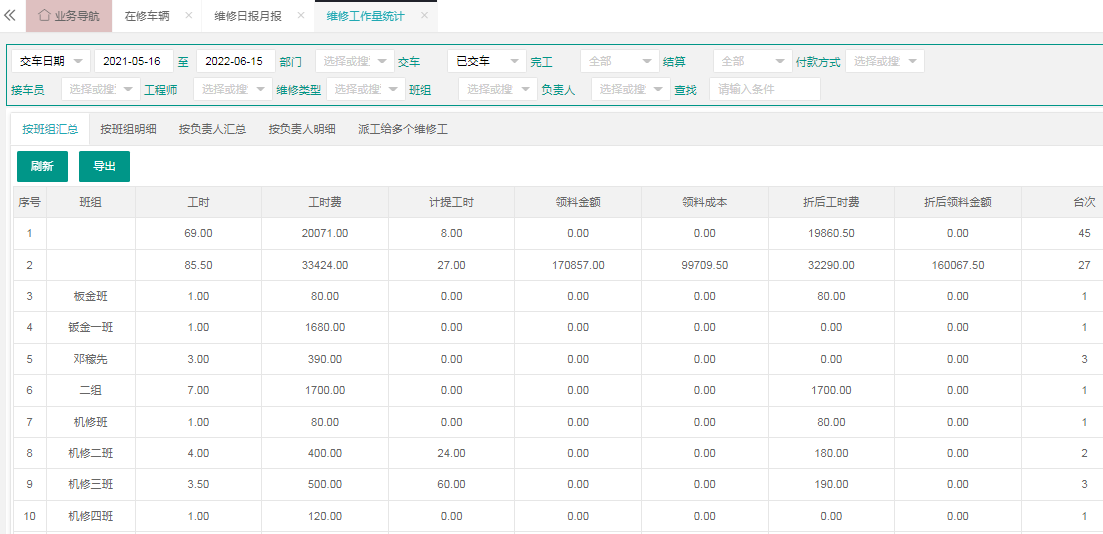Select row with 机修二班
This screenshot has width=1103, height=534.
(558, 453)
